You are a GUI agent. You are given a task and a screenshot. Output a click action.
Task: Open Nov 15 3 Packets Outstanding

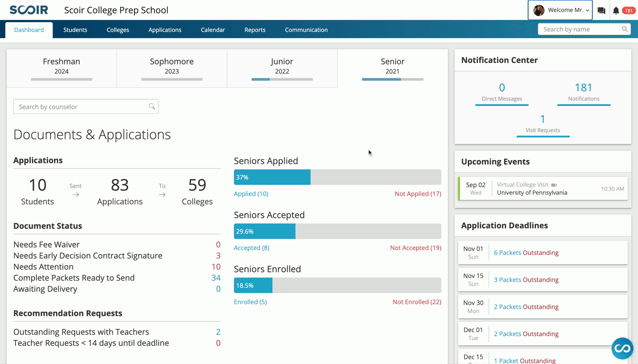tap(543, 279)
